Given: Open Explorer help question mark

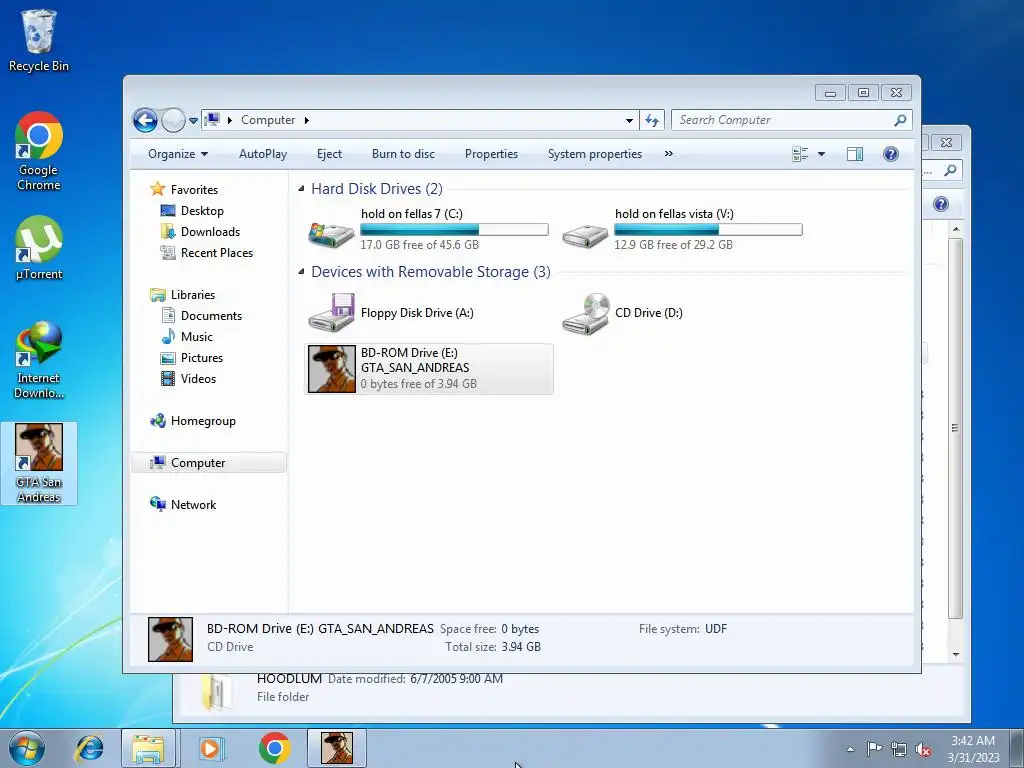Looking at the screenshot, I should (x=891, y=154).
